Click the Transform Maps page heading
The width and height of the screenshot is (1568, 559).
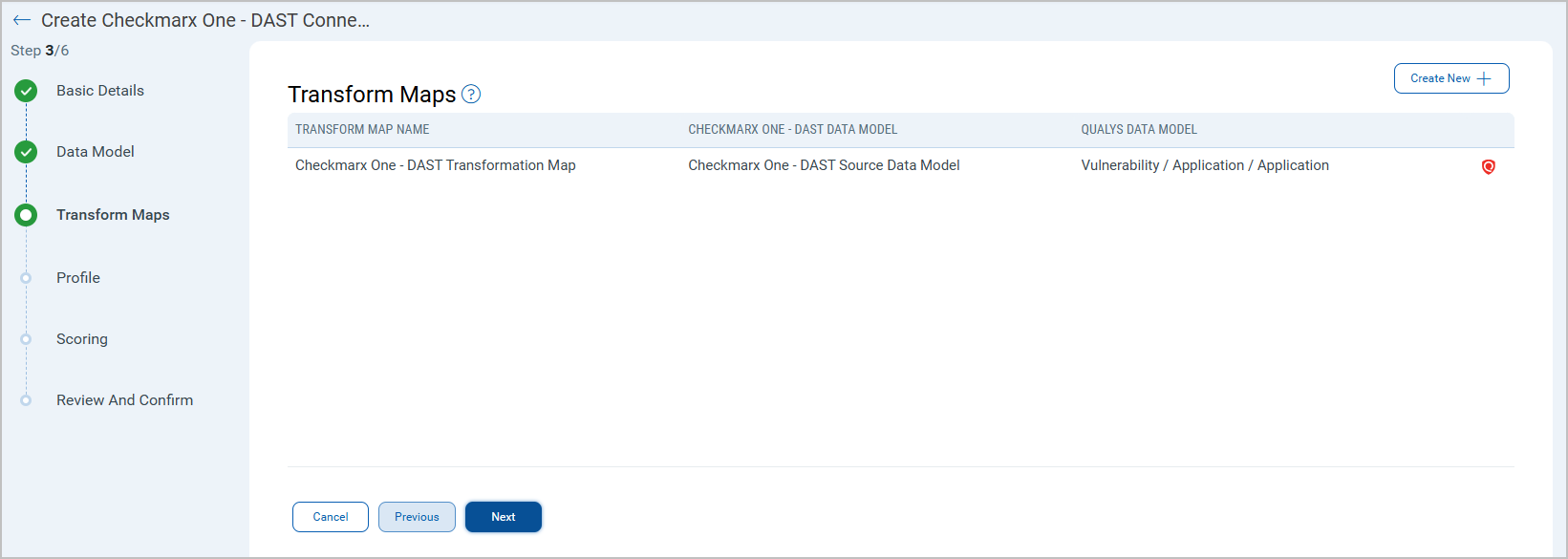pos(372,94)
